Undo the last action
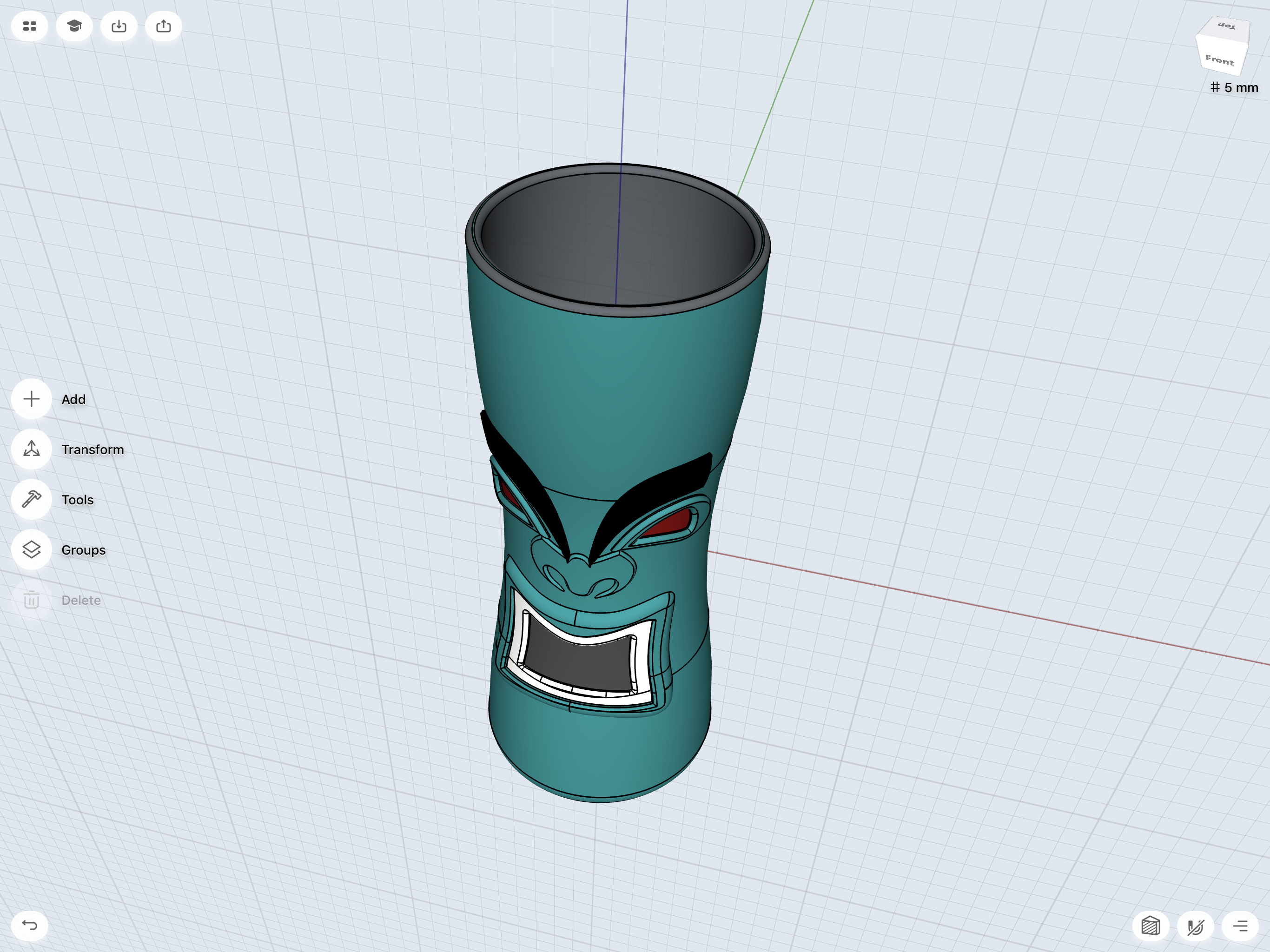Viewport: 1270px width, 952px height. coord(30,925)
